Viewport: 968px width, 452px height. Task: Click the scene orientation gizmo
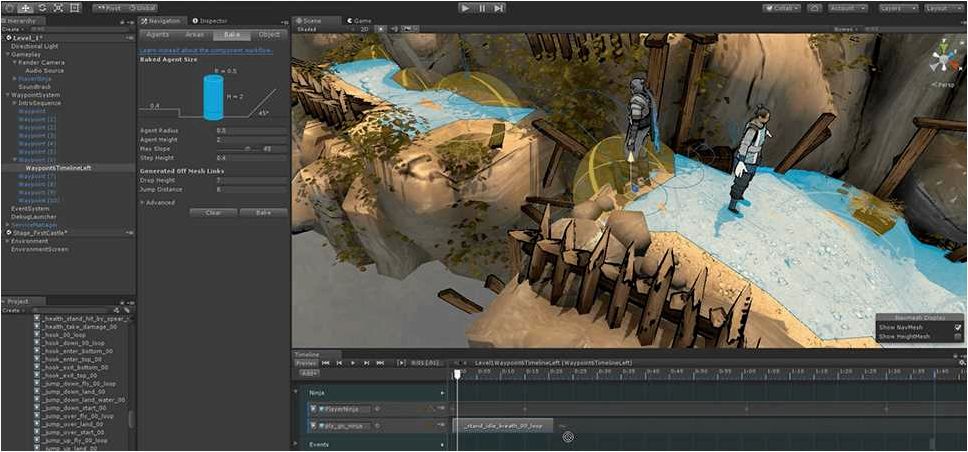(944, 61)
